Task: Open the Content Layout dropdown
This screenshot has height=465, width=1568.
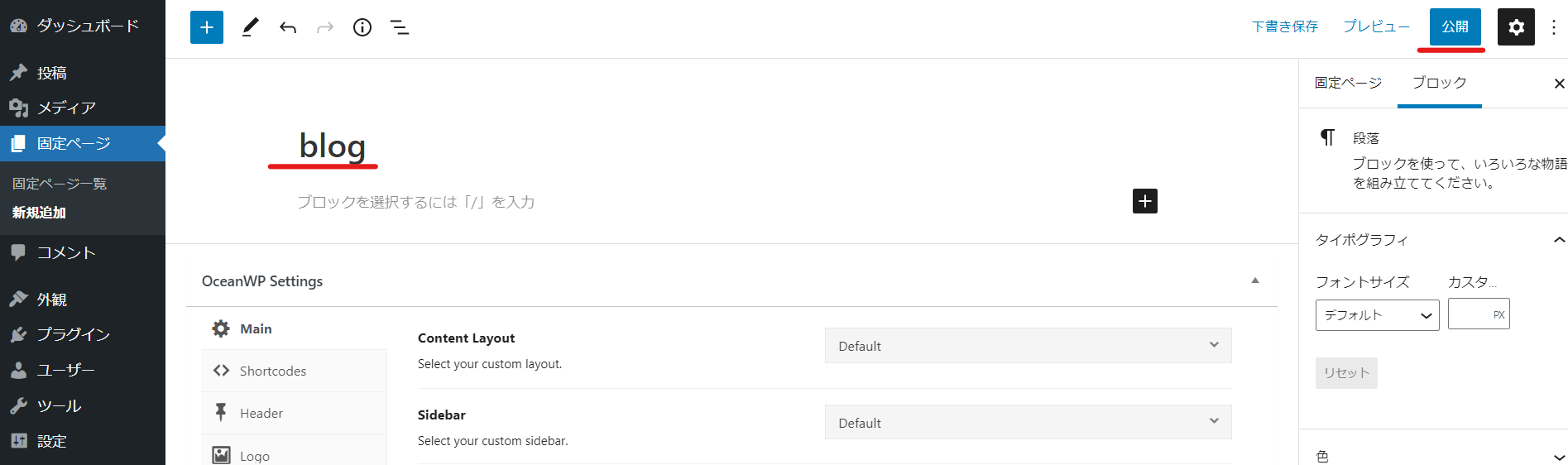Action: (x=1028, y=346)
